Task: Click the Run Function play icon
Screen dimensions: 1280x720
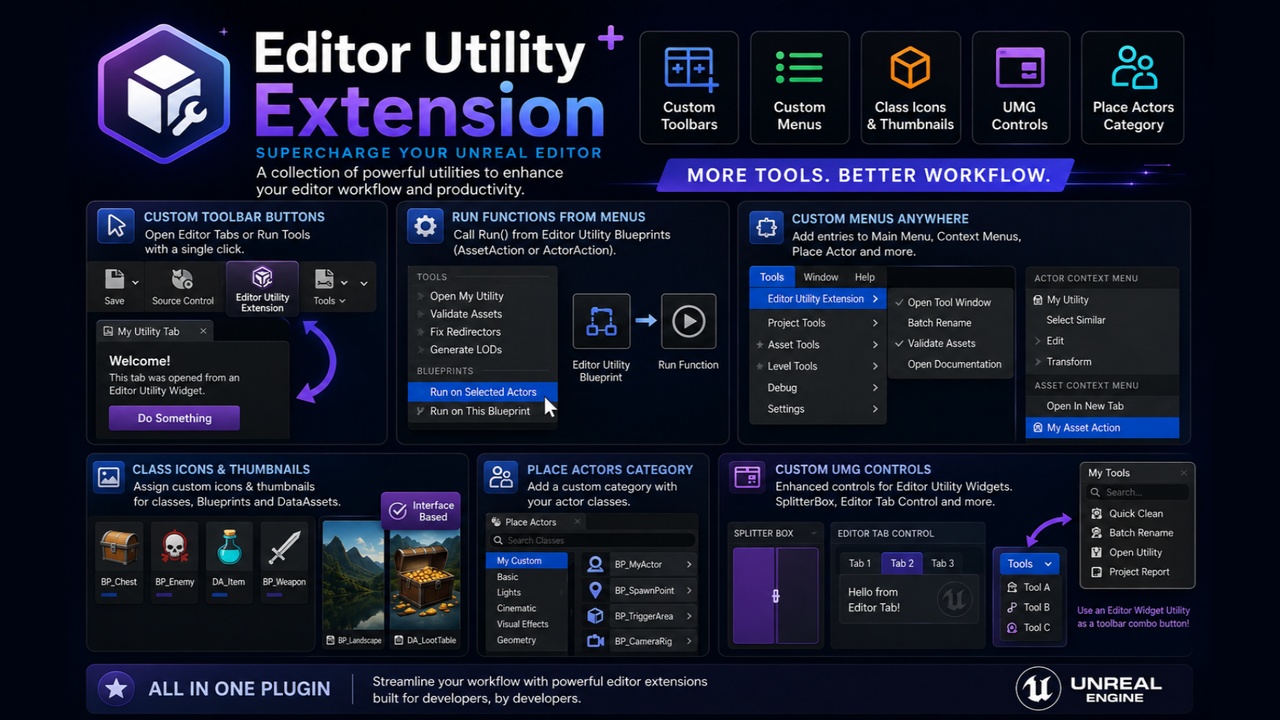Action: (x=688, y=321)
